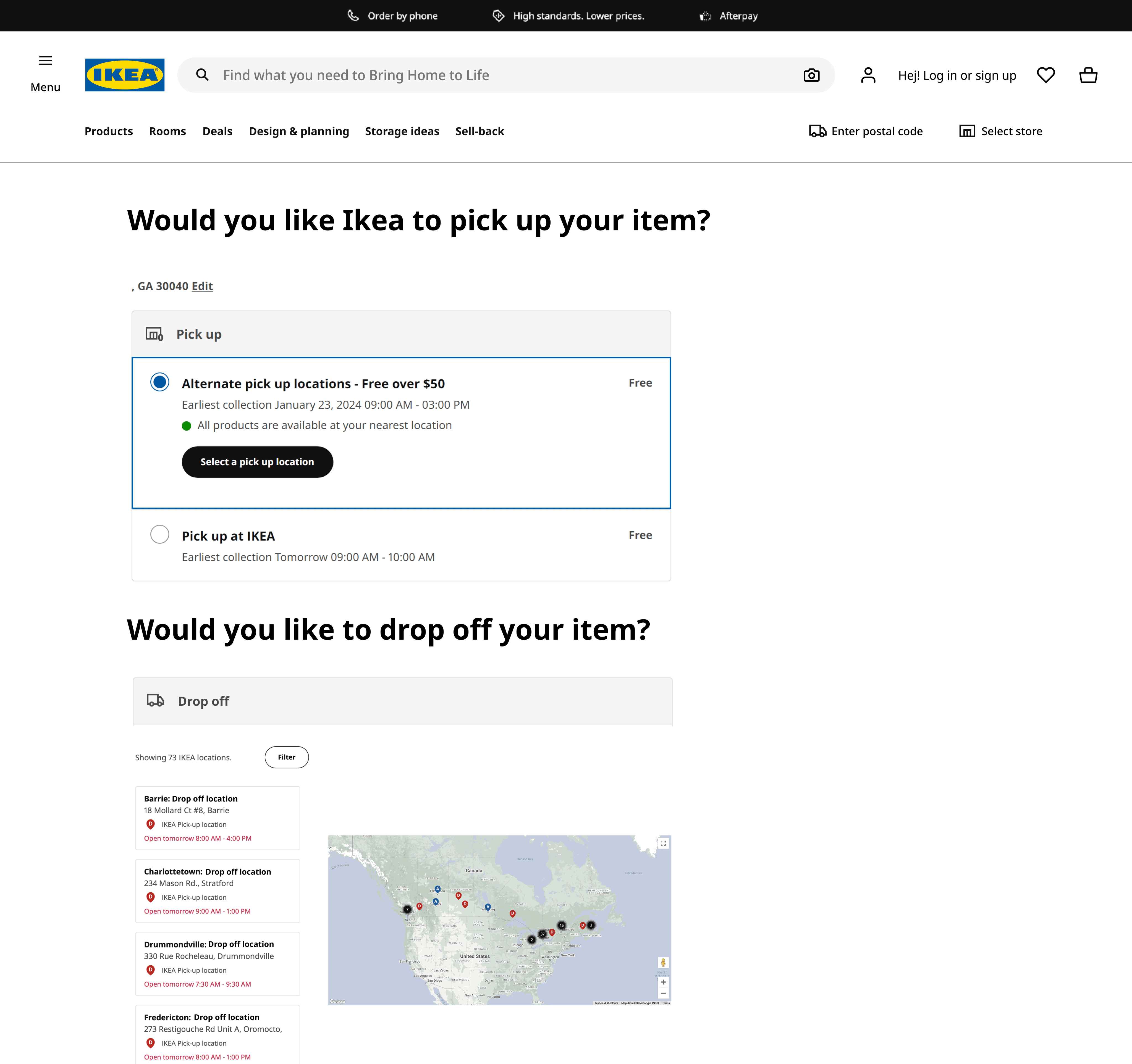Open the hamburger Menu icon

coord(46,60)
